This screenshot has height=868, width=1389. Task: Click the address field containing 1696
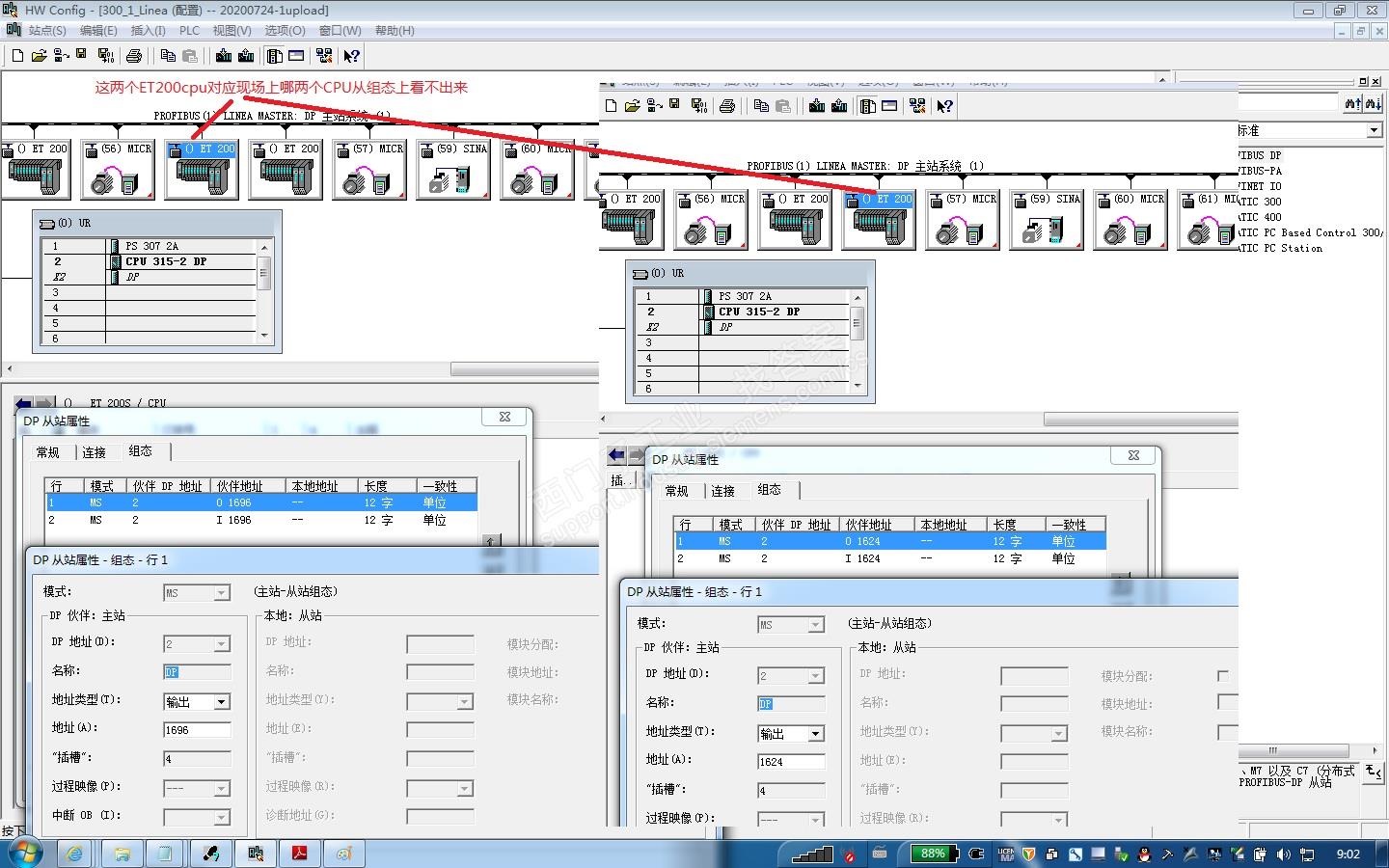click(x=197, y=730)
